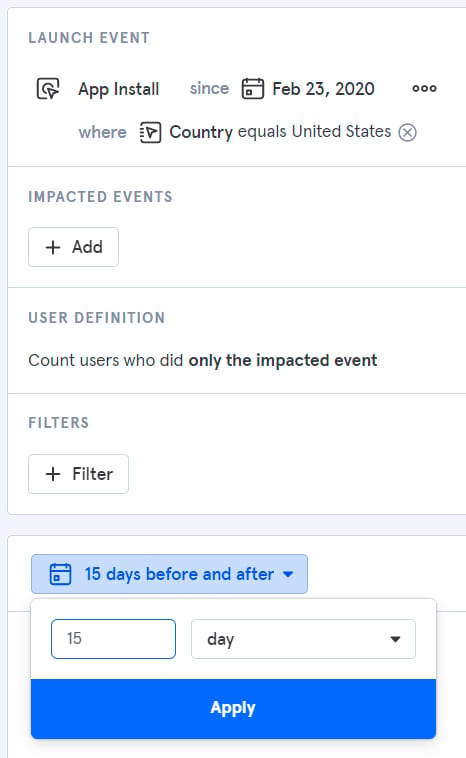The image size is (466, 758).
Task: Open the three-dot more options menu
Action: pyautogui.click(x=424, y=88)
